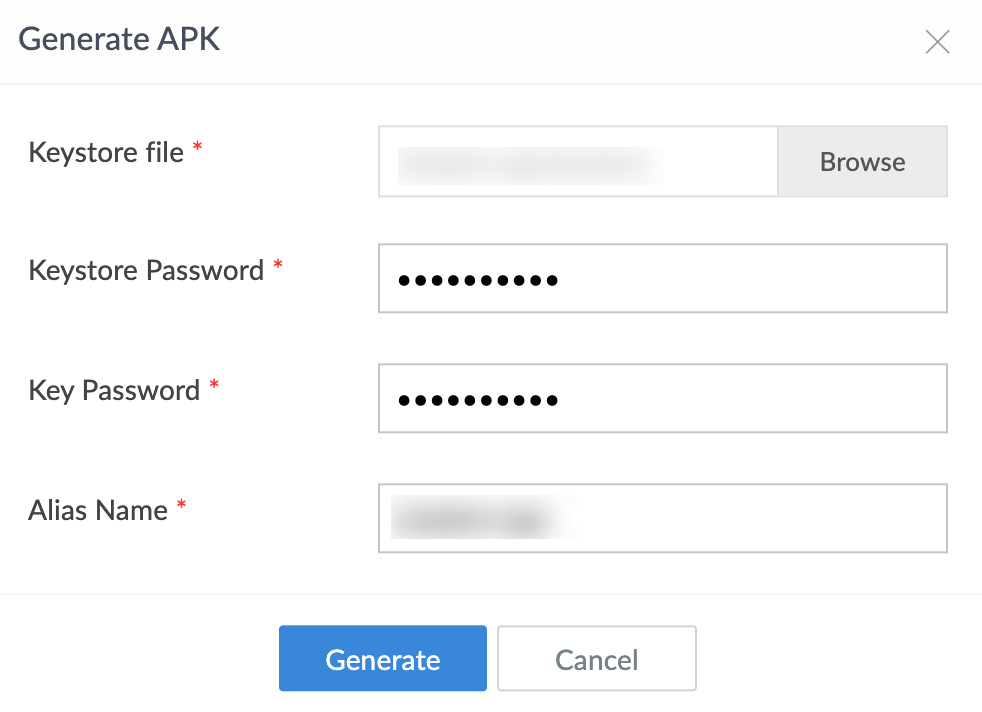Click the red asterisk beside Keystore file
The image size is (982, 712).
coord(197,146)
